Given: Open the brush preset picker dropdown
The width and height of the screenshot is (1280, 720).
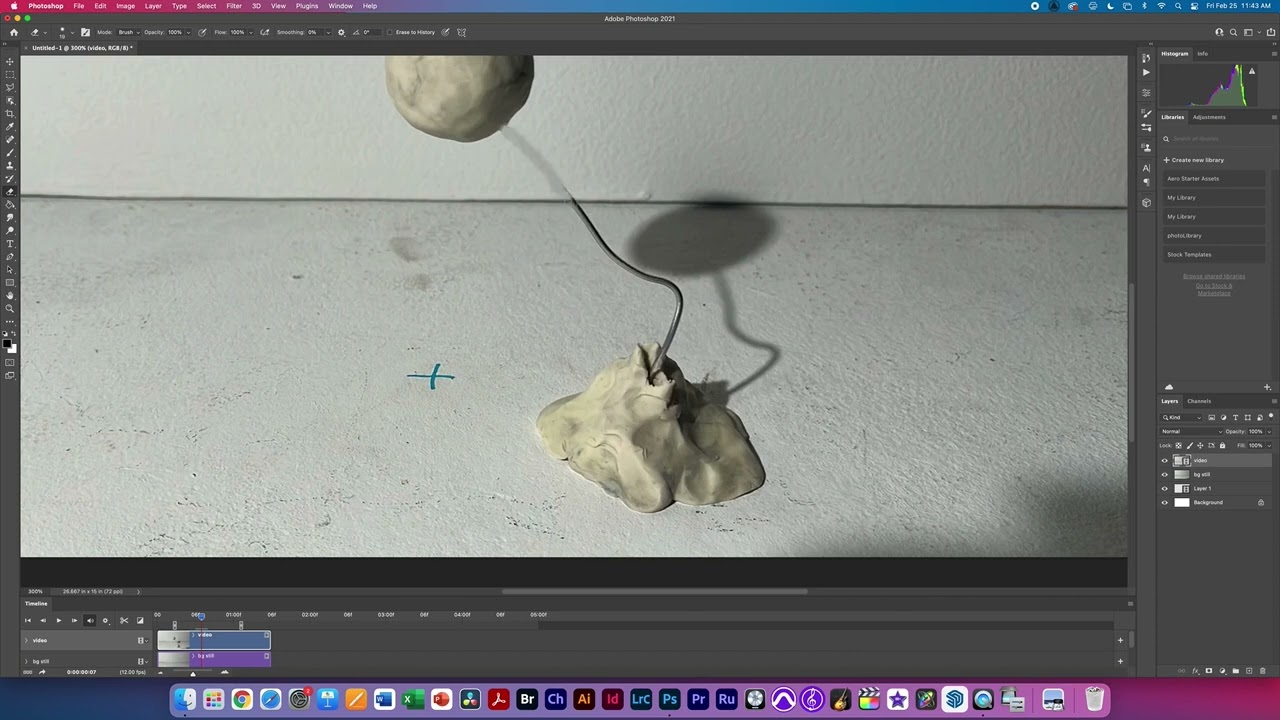Looking at the screenshot, I should point(72,32).
